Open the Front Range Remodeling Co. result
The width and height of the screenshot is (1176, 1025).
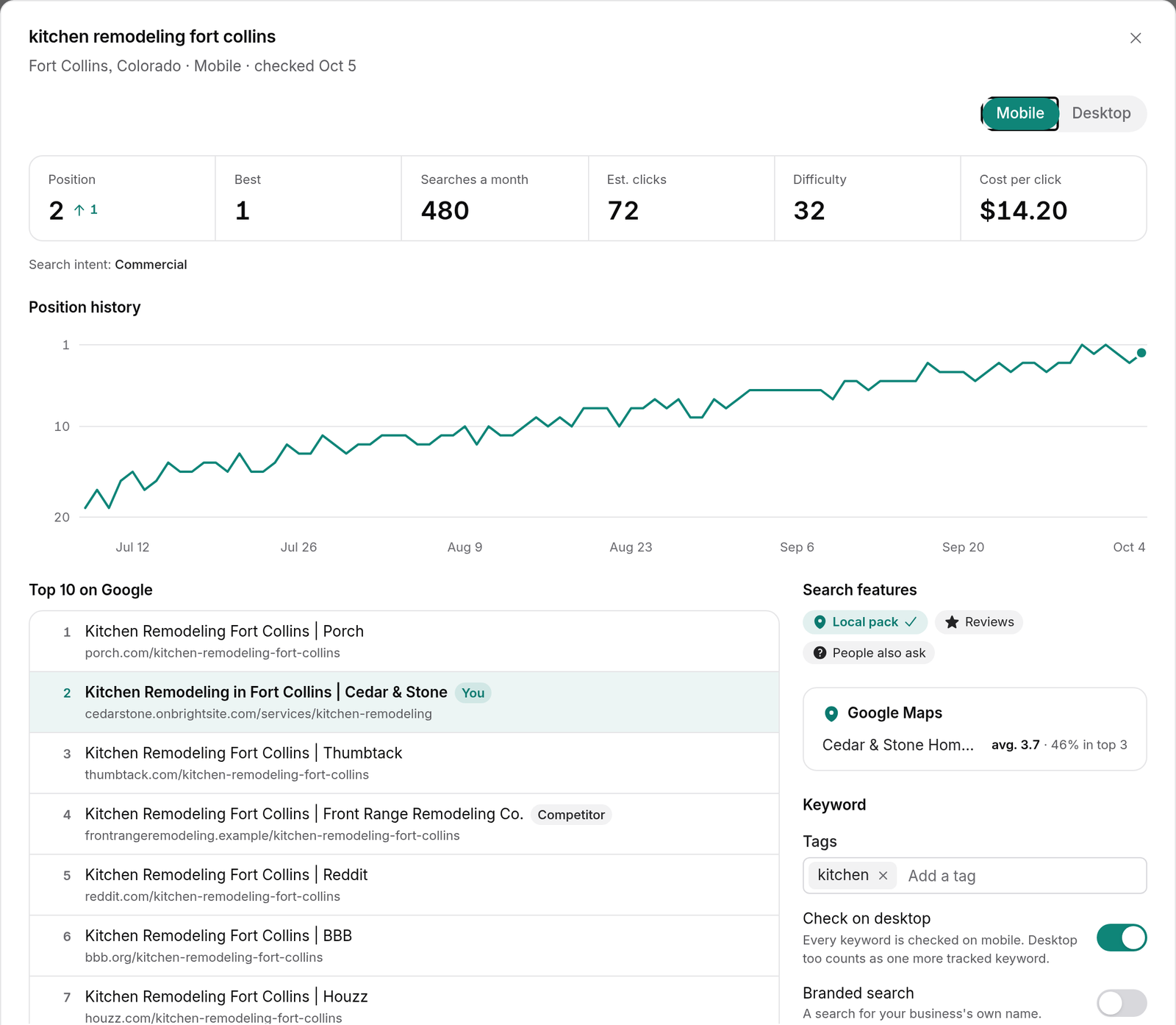click(x=404, y=824)
